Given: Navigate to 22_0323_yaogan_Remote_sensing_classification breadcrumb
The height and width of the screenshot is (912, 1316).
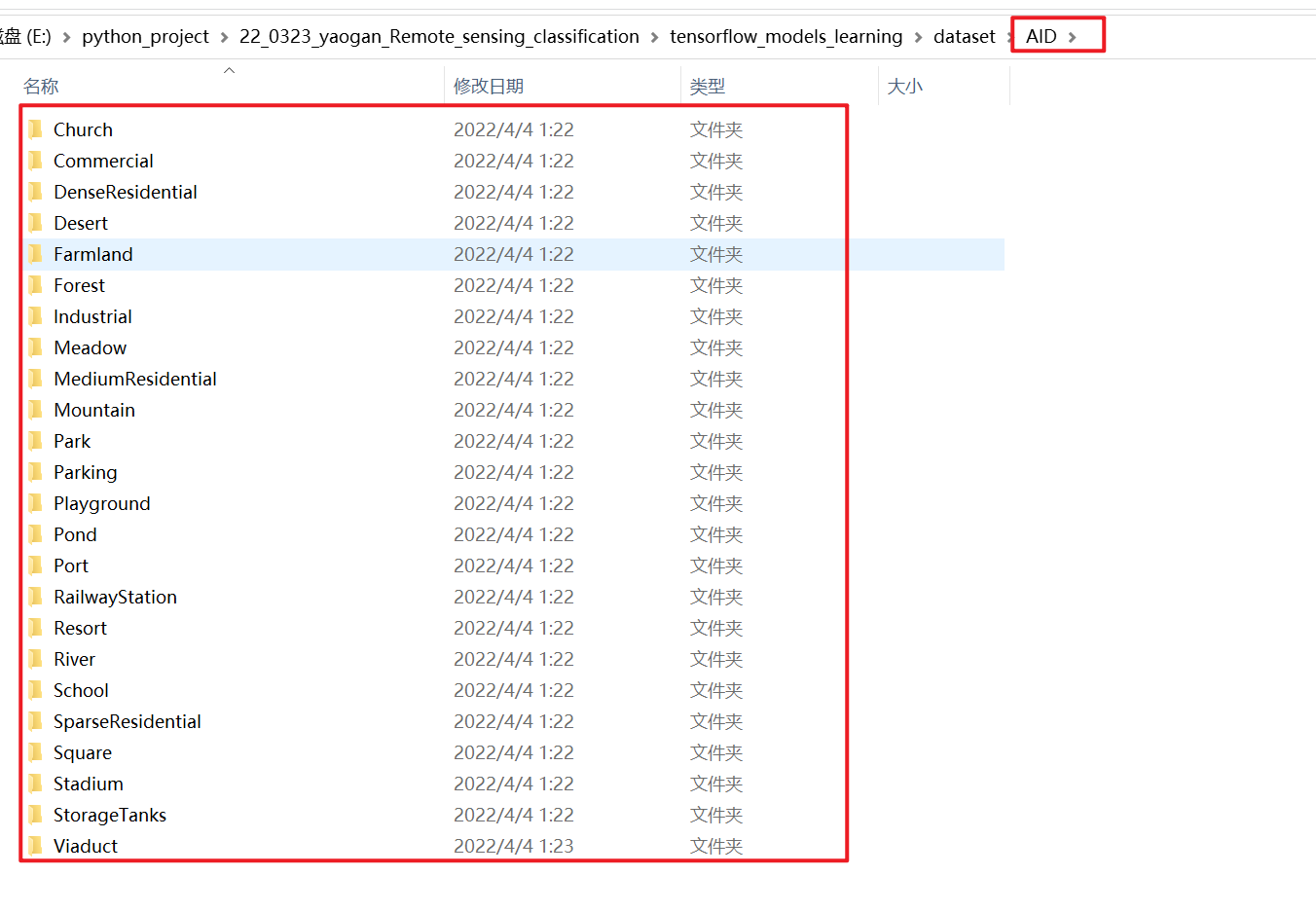Looking at the screenshot, I should [x=439, y=37].
